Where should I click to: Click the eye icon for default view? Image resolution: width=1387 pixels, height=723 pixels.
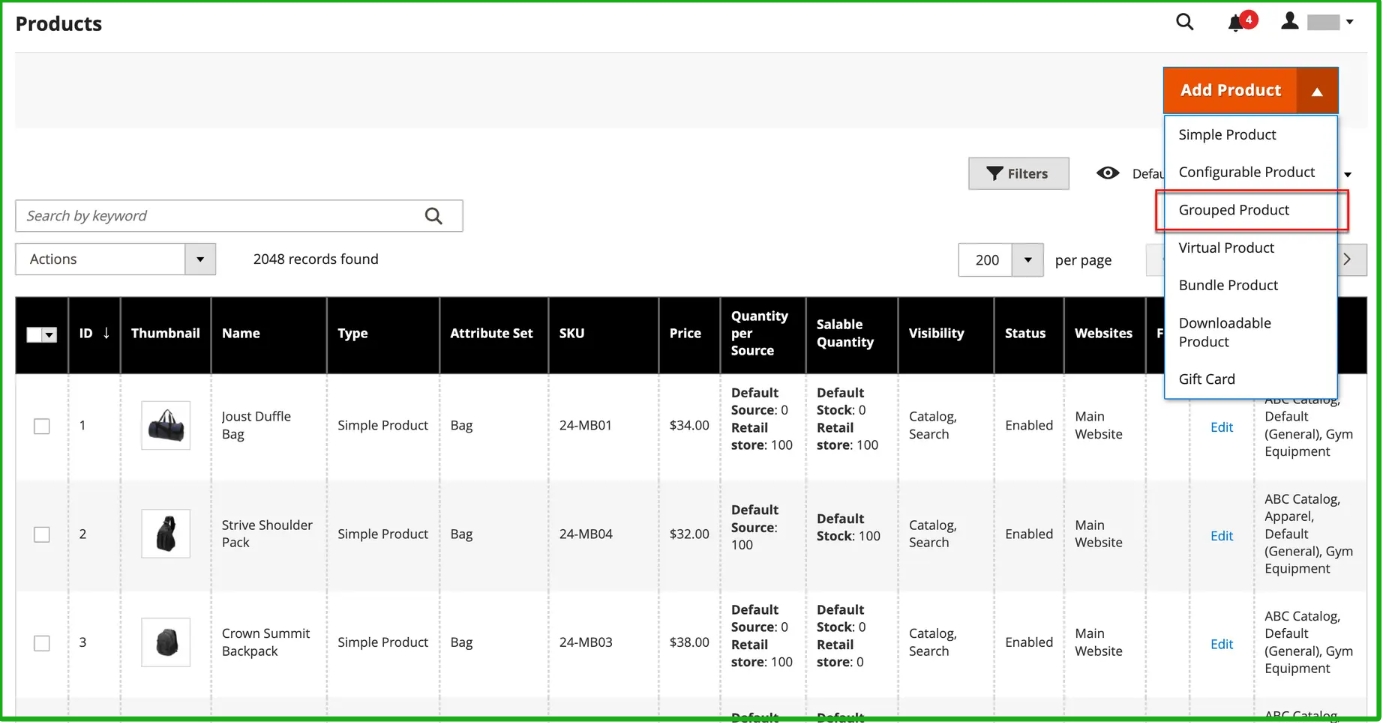pyautogui.click(x=1107, y=173)
